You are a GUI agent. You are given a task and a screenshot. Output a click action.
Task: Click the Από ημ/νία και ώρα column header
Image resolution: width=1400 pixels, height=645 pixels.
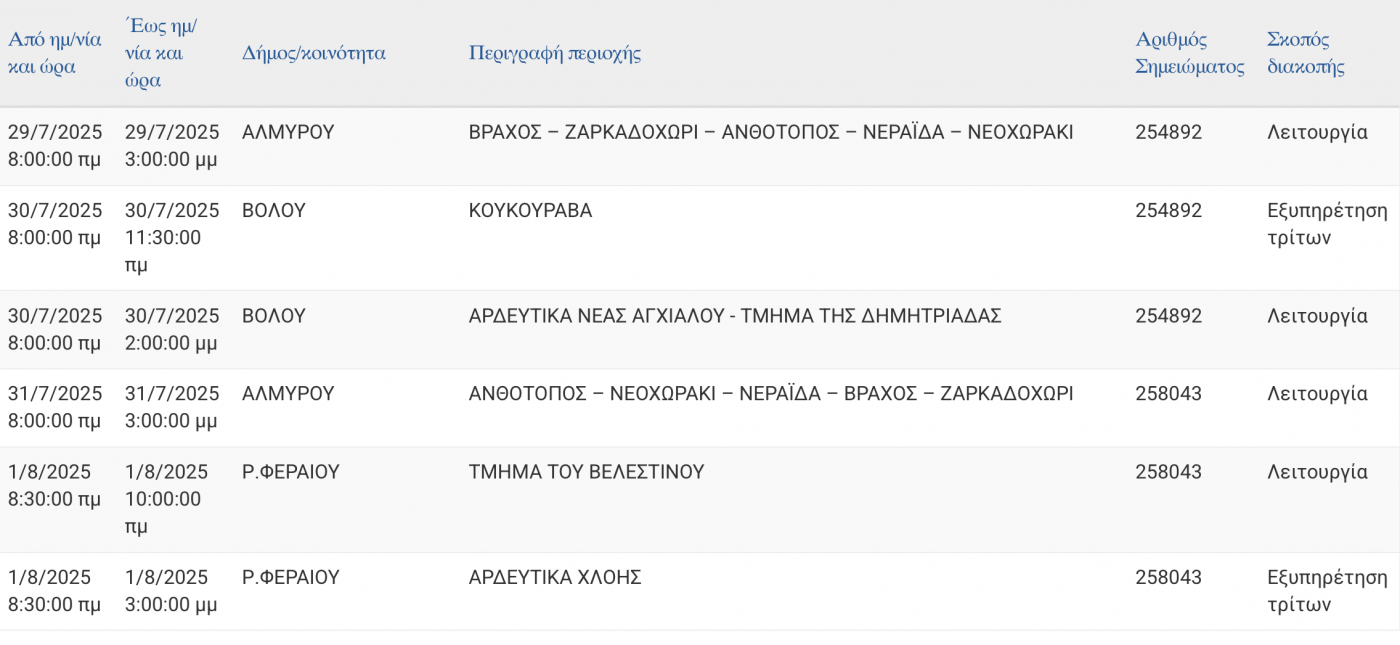click(x=55, y=53)
